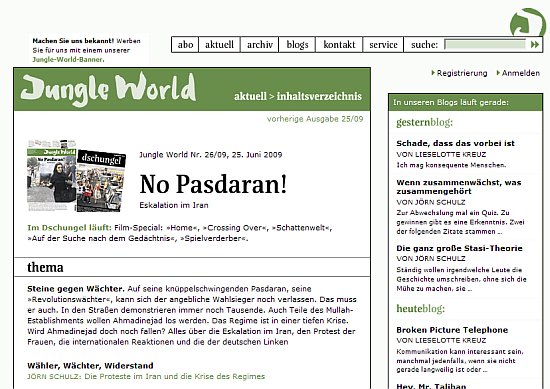Image resolution: width=550 pixels, height=389 pixels.
Task: Open the Broken Picture Telephone post
Action: 452,330
